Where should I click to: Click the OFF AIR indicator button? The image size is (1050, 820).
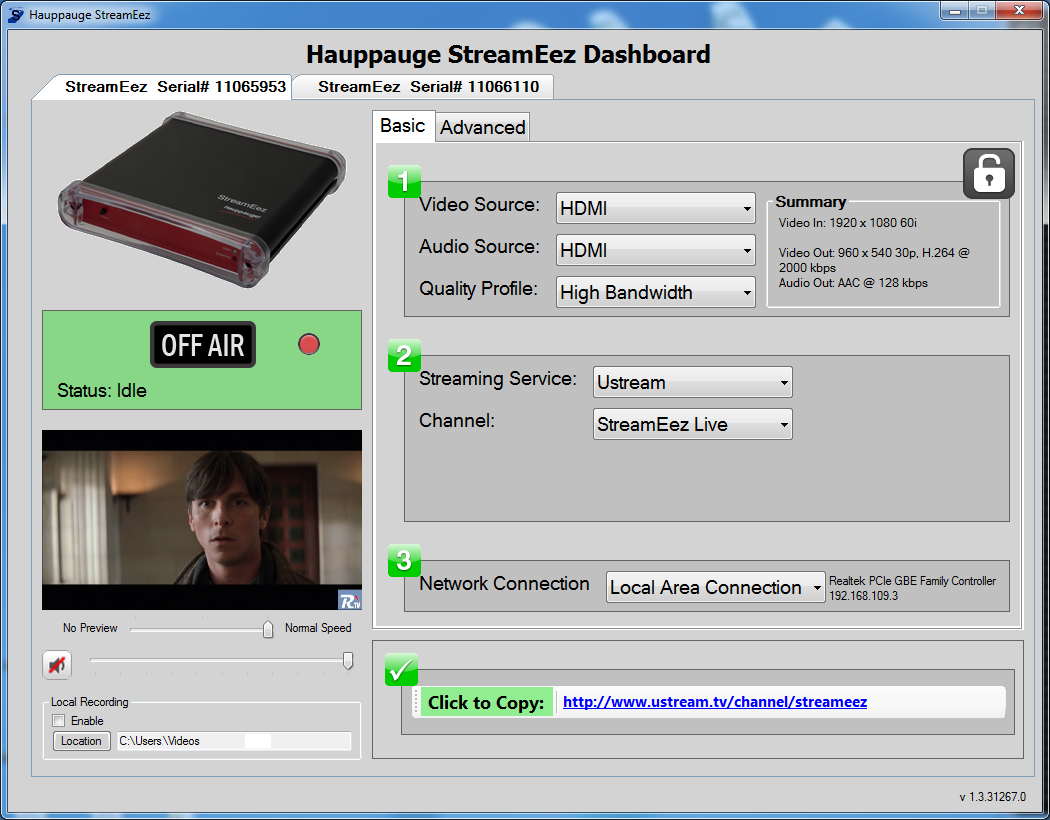[x=202, y=344]
